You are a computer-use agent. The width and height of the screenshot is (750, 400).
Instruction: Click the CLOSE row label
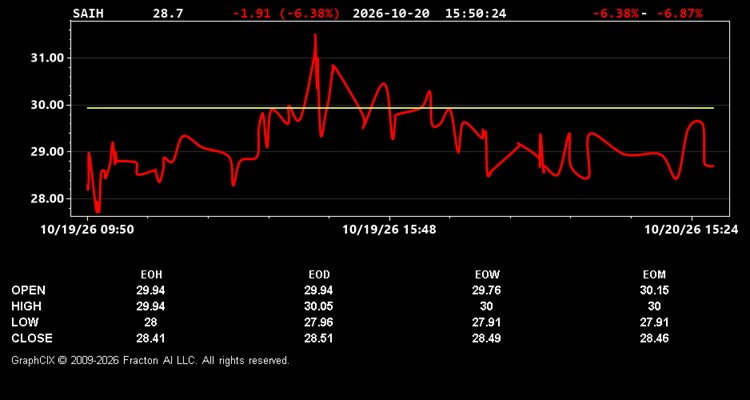pyautogui.click(x=32, y=338)
